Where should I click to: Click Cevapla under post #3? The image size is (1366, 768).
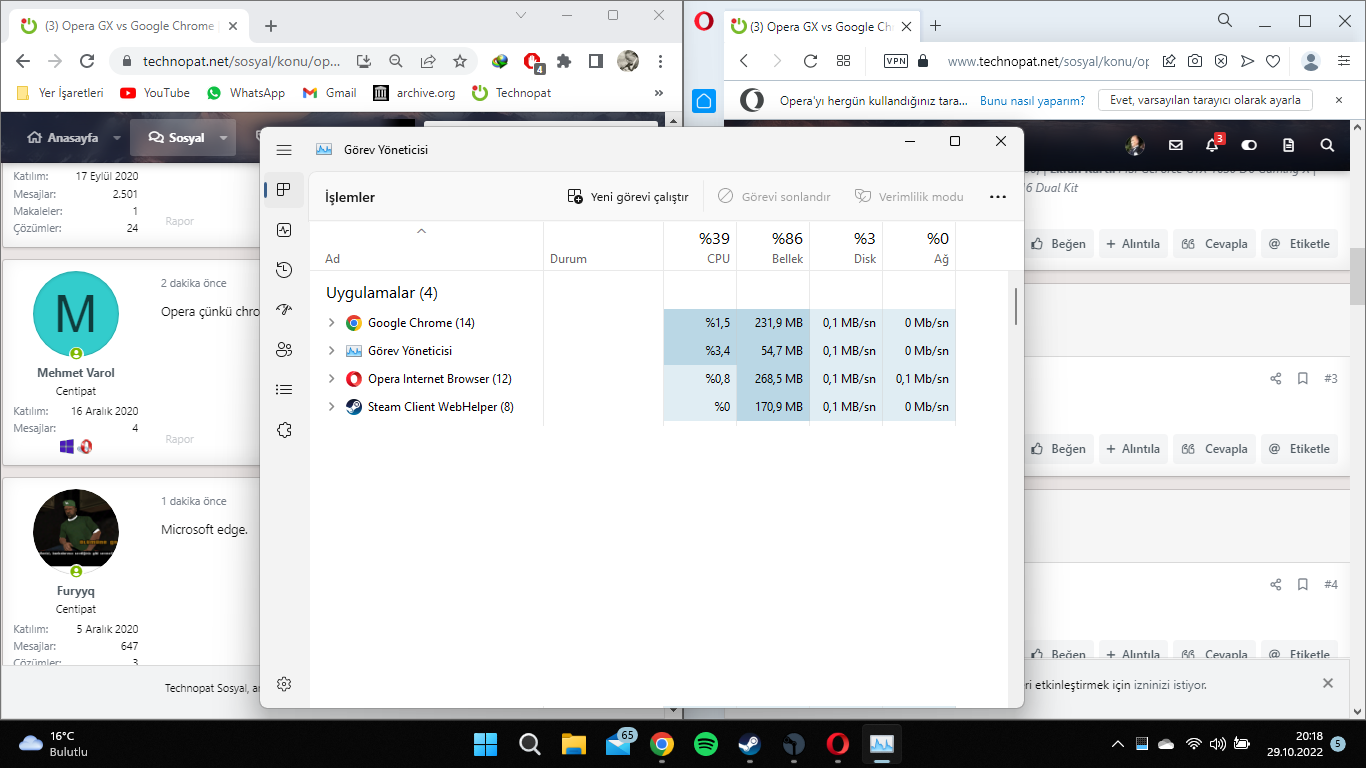(x=1215, y=449)
